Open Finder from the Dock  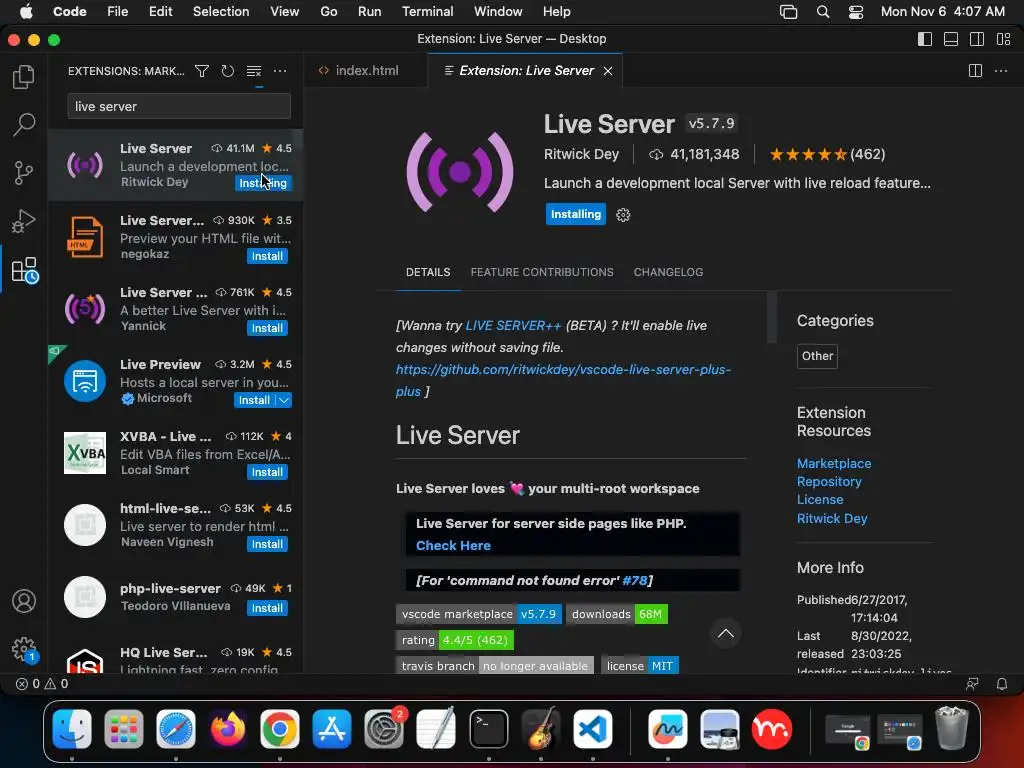[x=72, y=729]
